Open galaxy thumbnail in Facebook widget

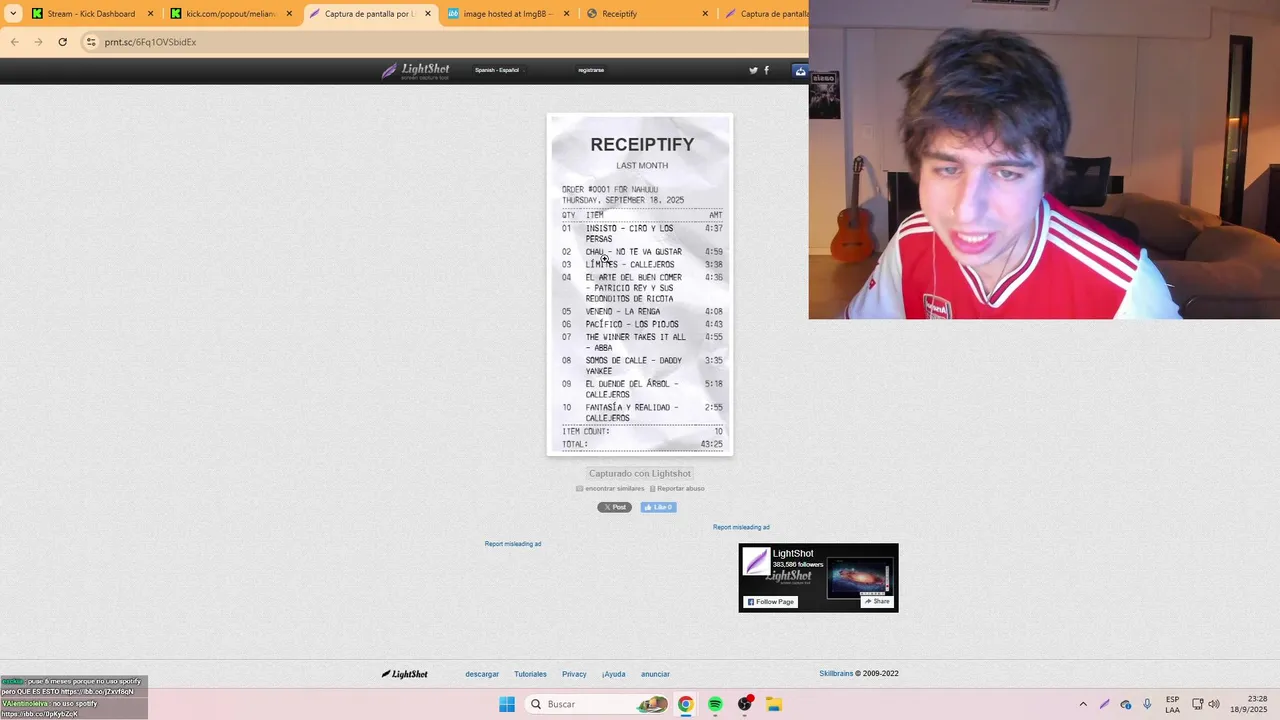(x=860, y=577)
